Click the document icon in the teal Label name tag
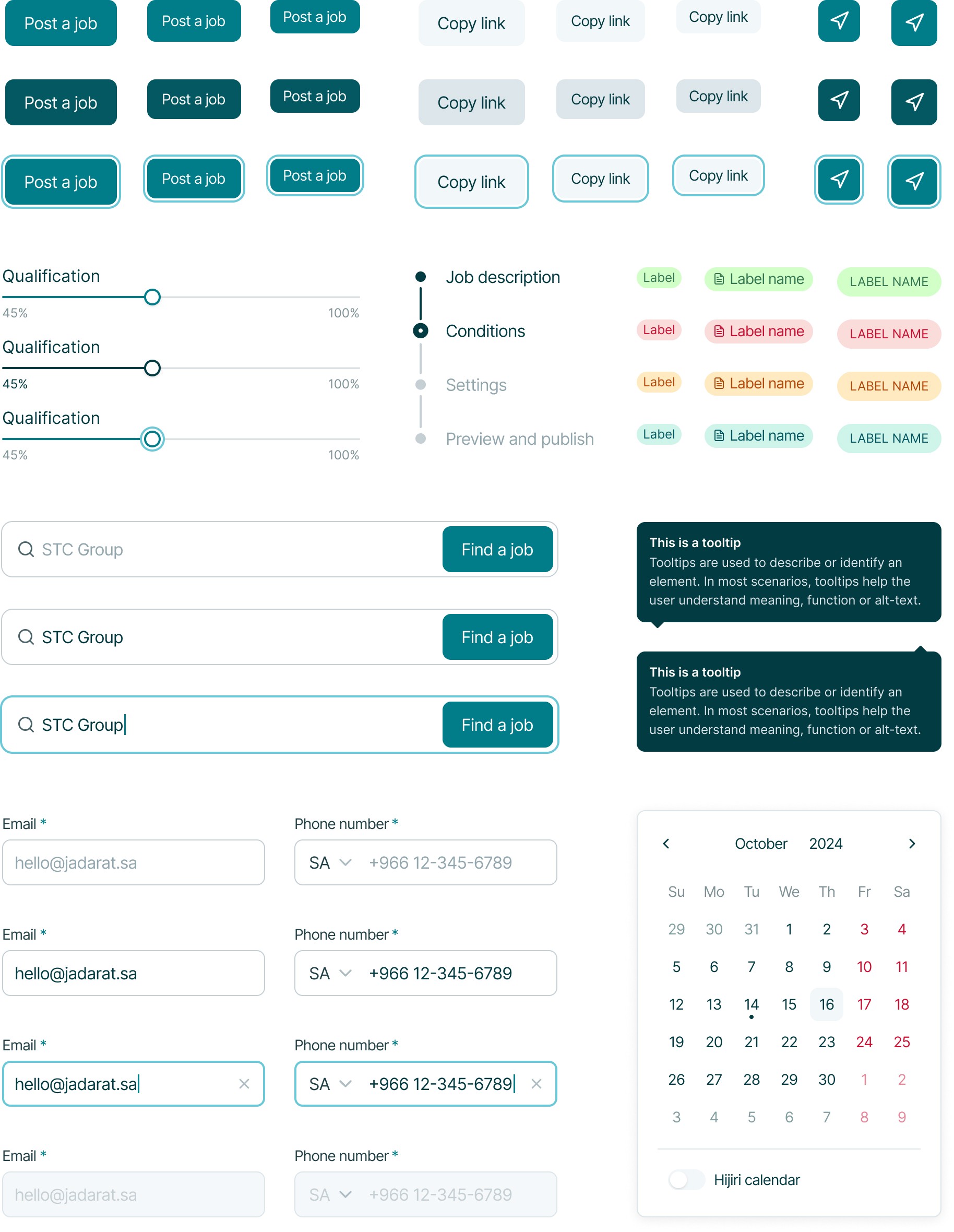Image resolution: width=954 pixels, height=1232 pixels. (718, 435)
